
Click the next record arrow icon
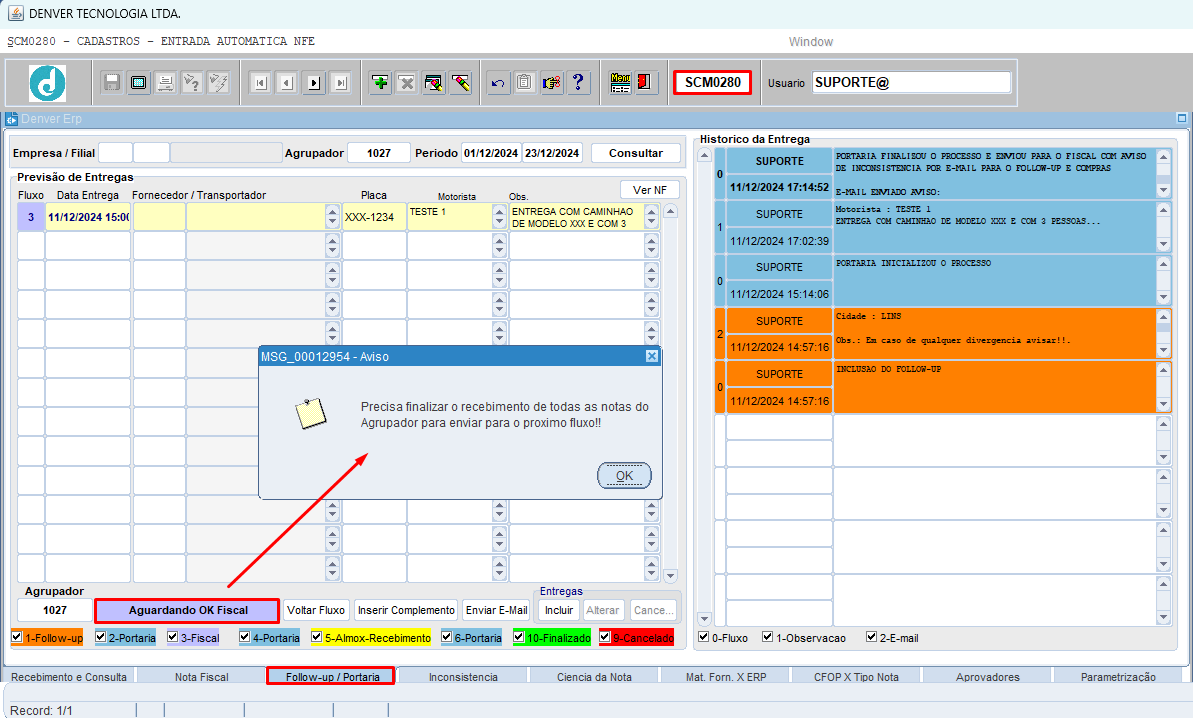(314, 83)
